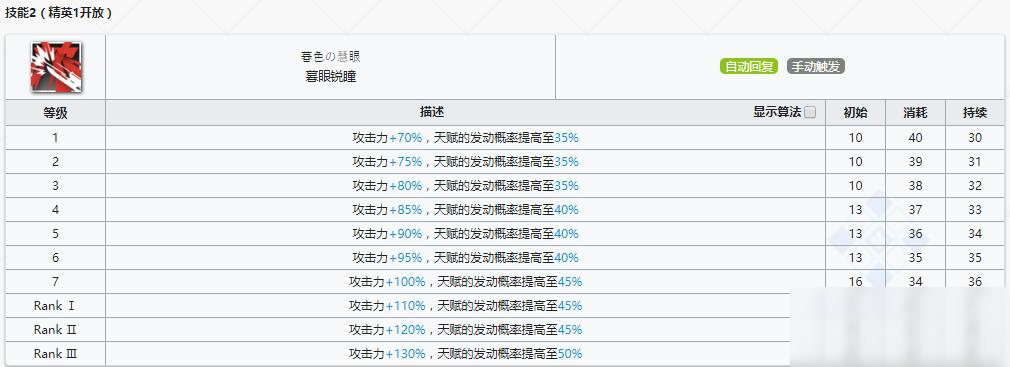Click the 等级 column header

55,113
